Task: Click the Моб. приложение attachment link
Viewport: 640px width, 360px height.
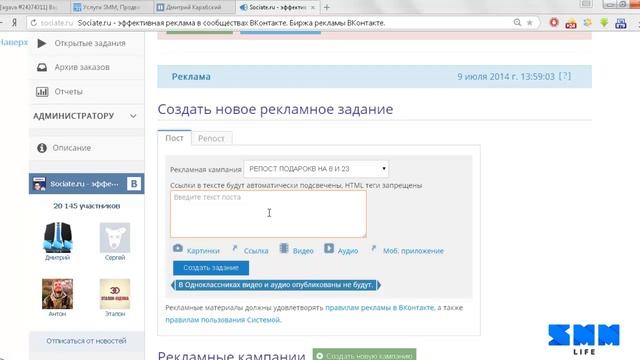Action: coord(413,251)
